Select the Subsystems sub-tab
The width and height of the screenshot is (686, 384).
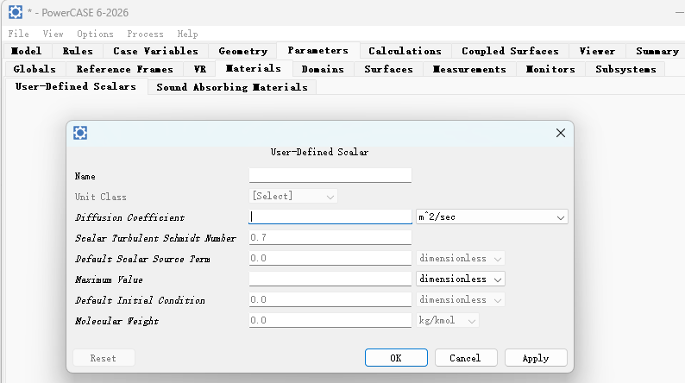point(626,69)
